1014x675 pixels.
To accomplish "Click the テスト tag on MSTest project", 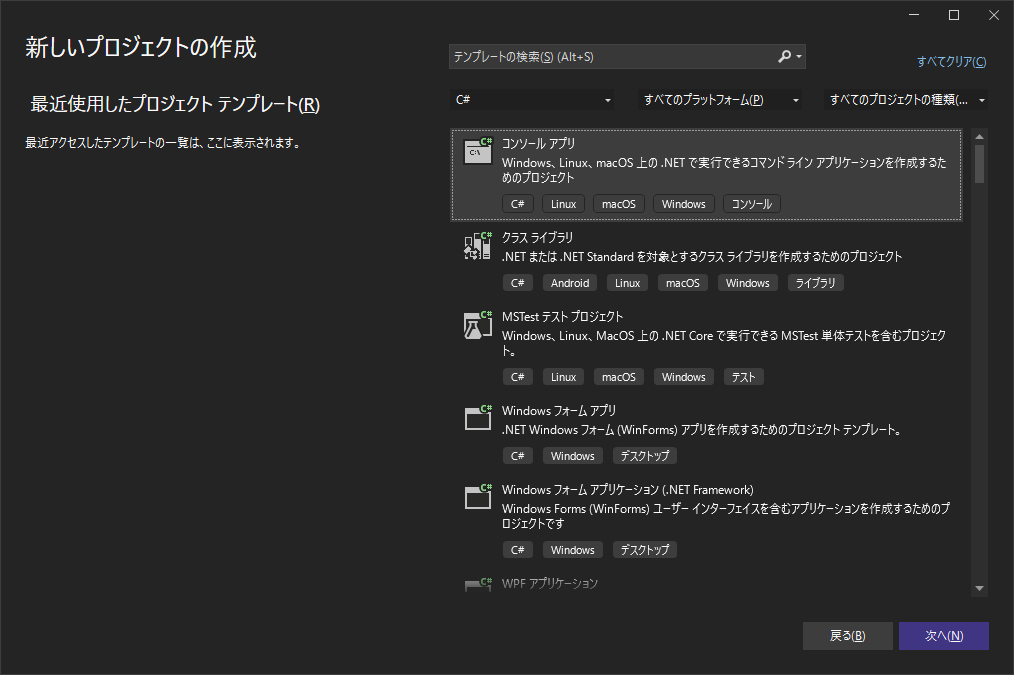I will point(743,377).
